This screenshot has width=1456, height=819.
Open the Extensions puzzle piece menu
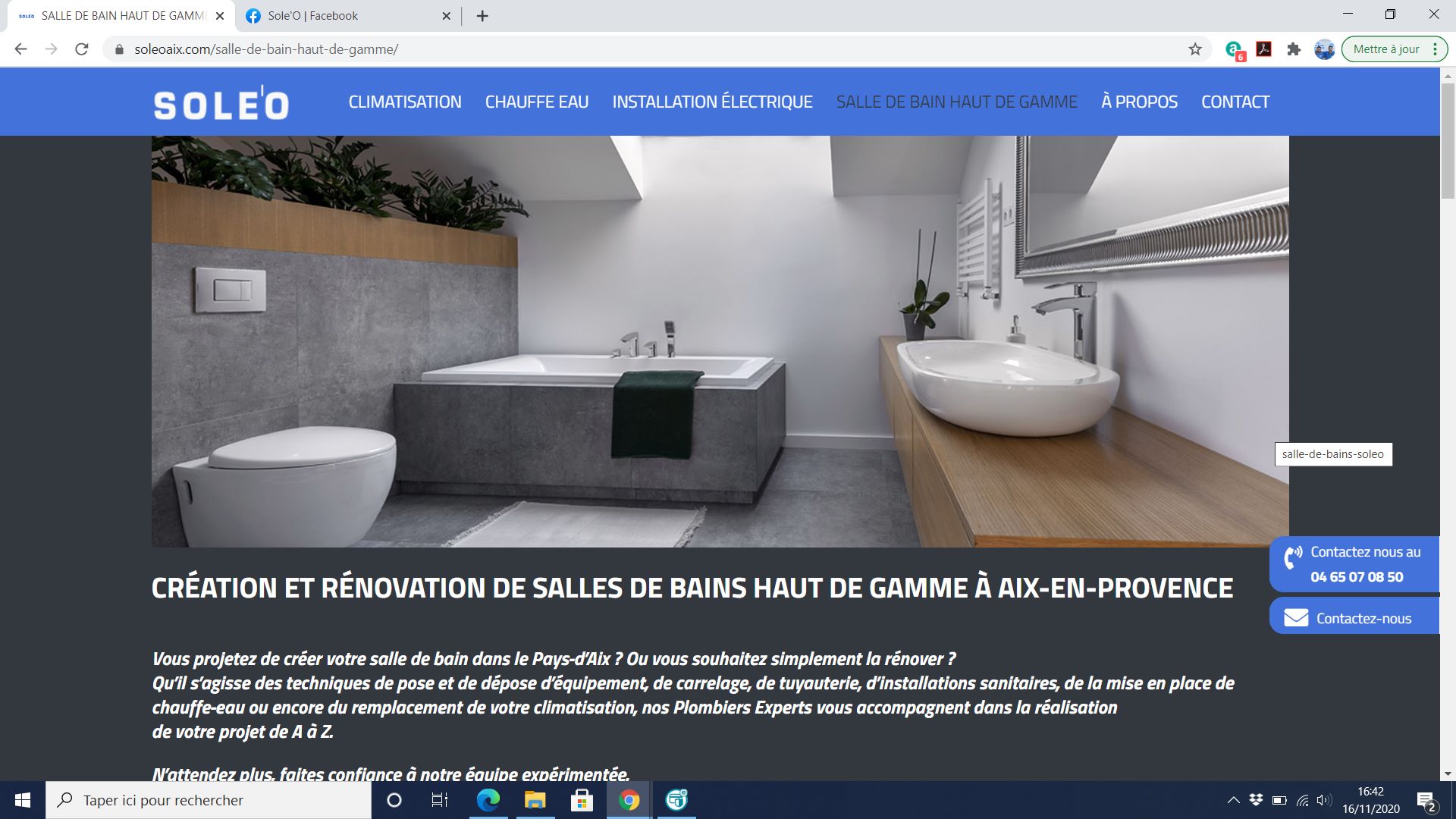click(1294, 49)
